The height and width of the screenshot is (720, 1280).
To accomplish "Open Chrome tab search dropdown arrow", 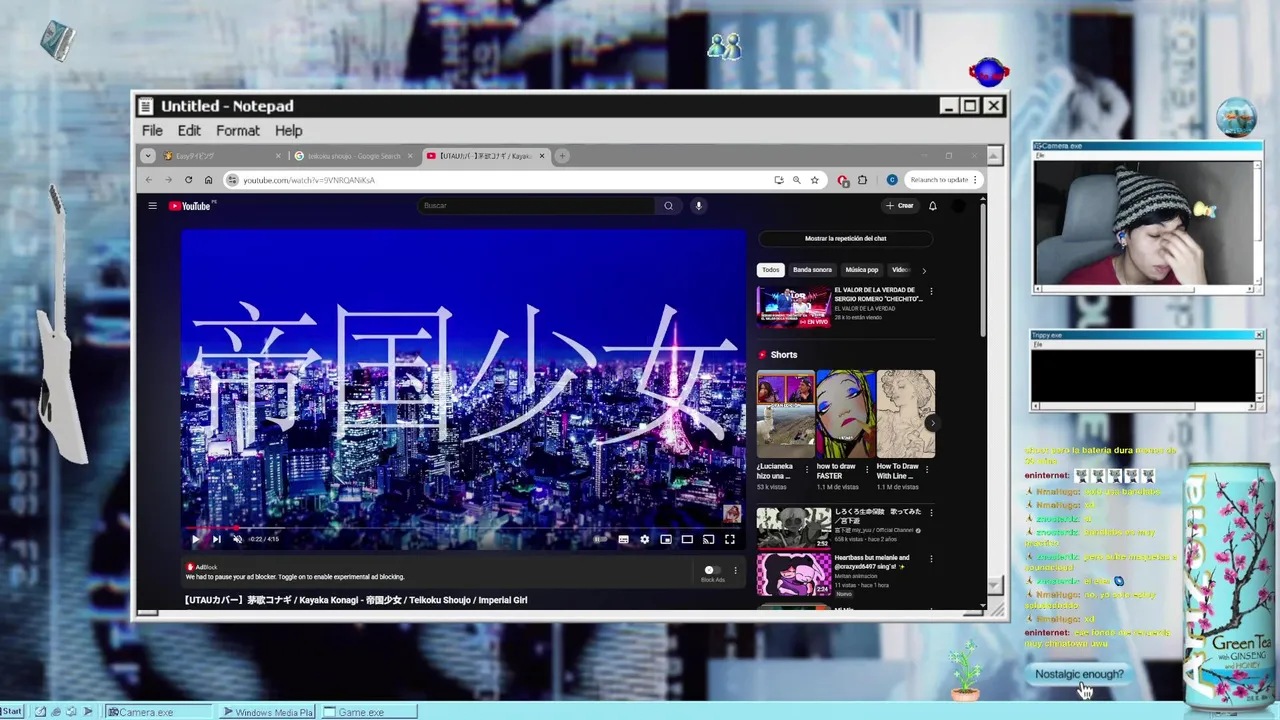I will (148, 156).
